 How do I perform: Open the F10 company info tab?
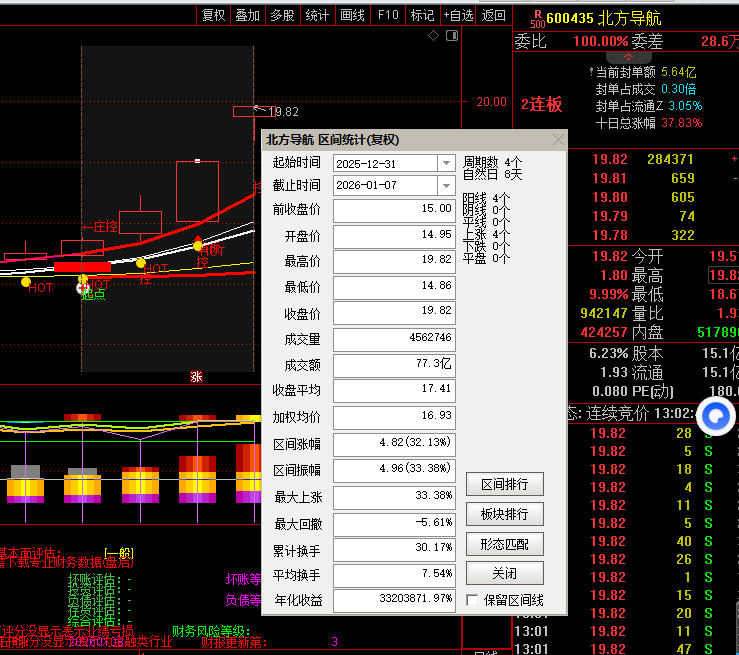pos(388,15)
